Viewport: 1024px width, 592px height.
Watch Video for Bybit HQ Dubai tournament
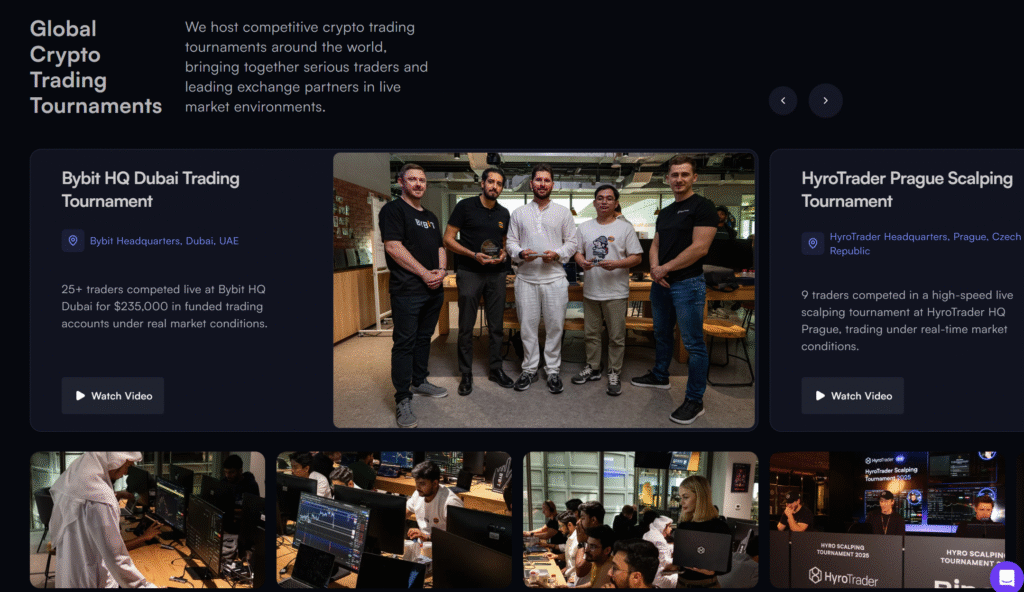[x=112, y=395]
